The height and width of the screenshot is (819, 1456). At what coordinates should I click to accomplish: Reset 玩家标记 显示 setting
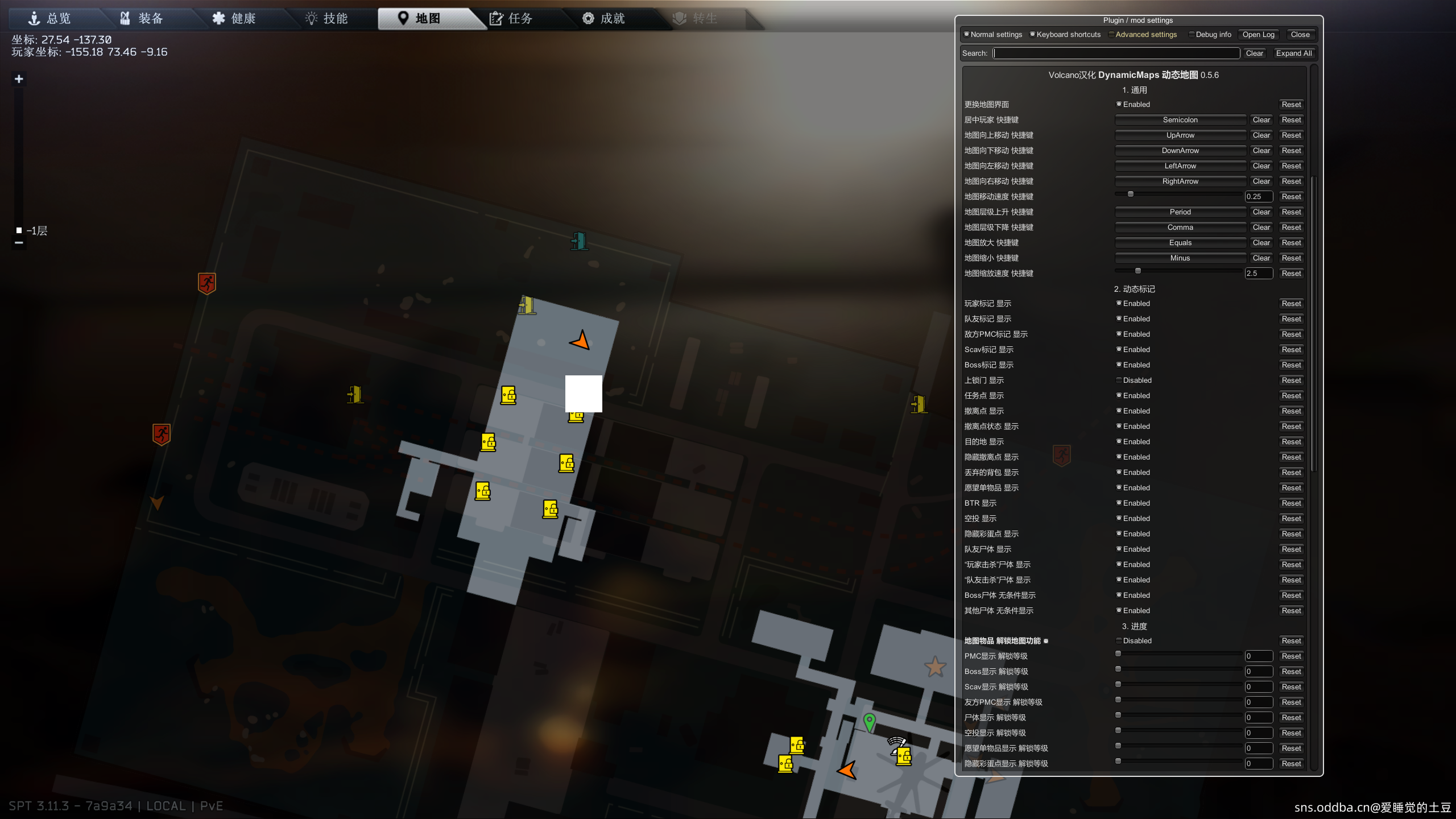coord(1291,304)
